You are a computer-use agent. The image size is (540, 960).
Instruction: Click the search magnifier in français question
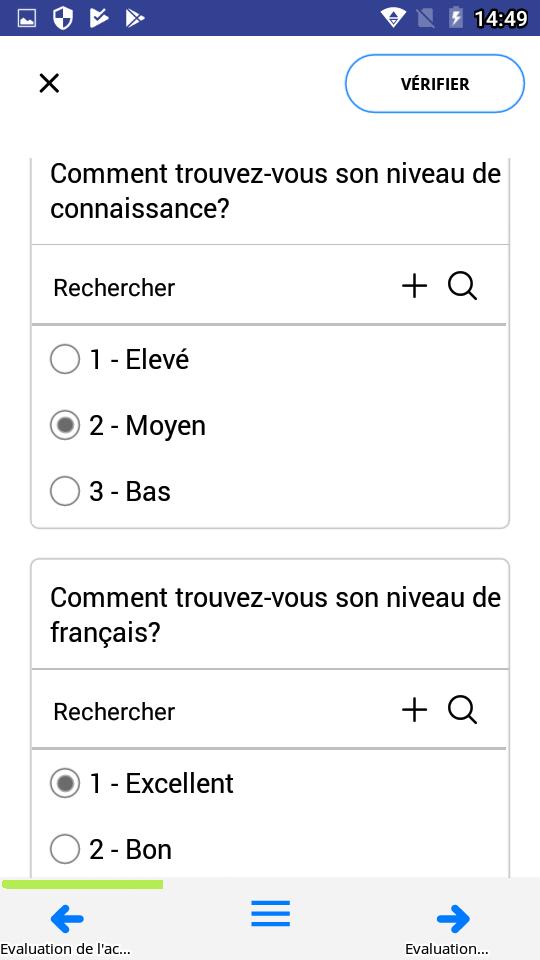pyautogui.click(x=462, y=710)
